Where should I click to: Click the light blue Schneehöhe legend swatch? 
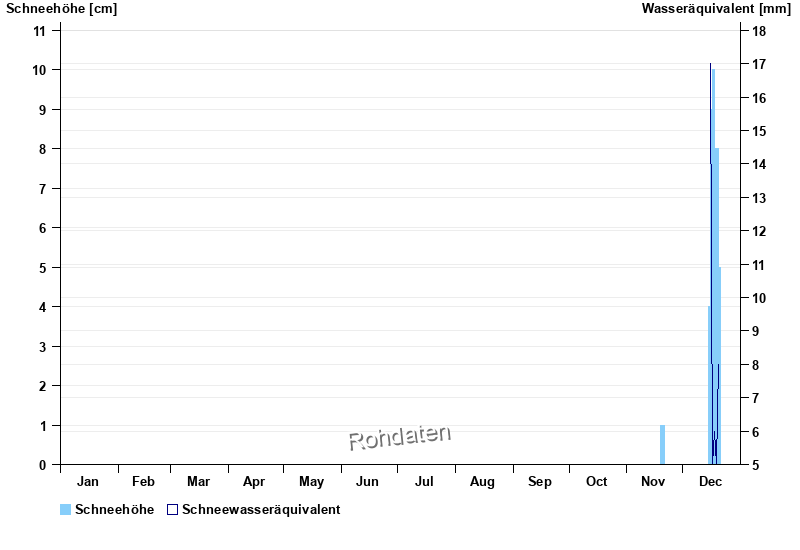tap(65, 510)
